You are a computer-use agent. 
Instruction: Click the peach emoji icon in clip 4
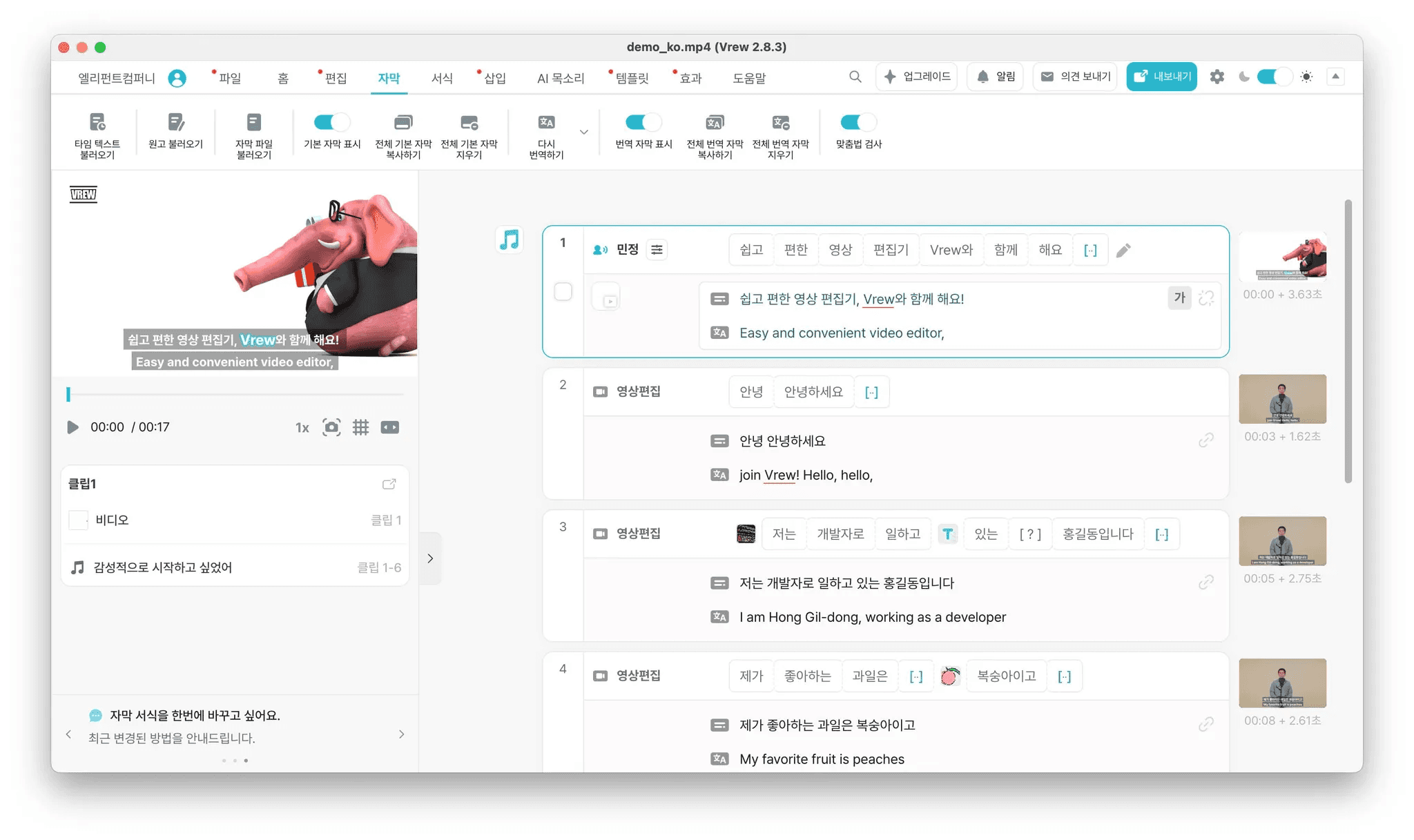950,676
